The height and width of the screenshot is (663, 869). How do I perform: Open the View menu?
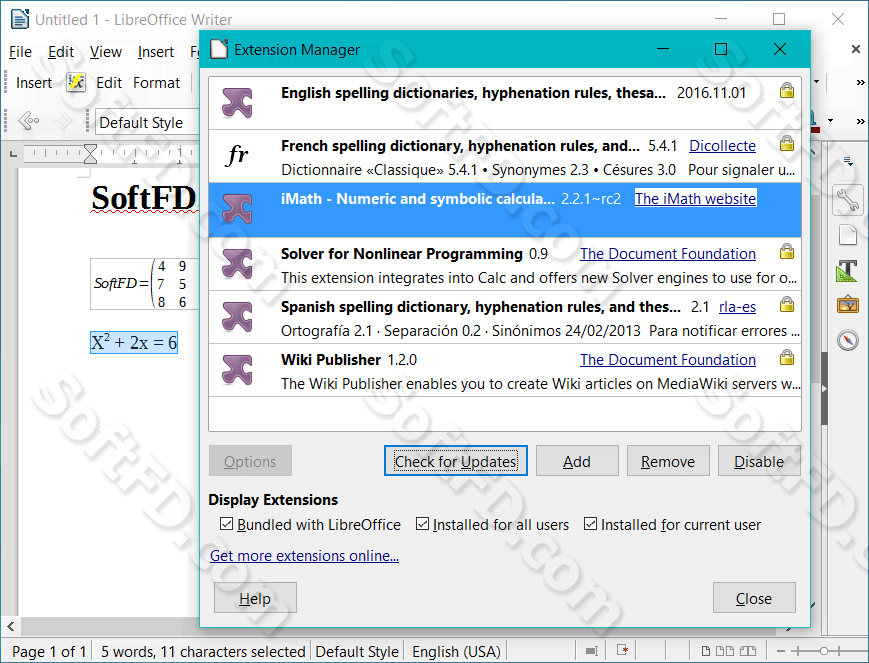coord(105,52)
